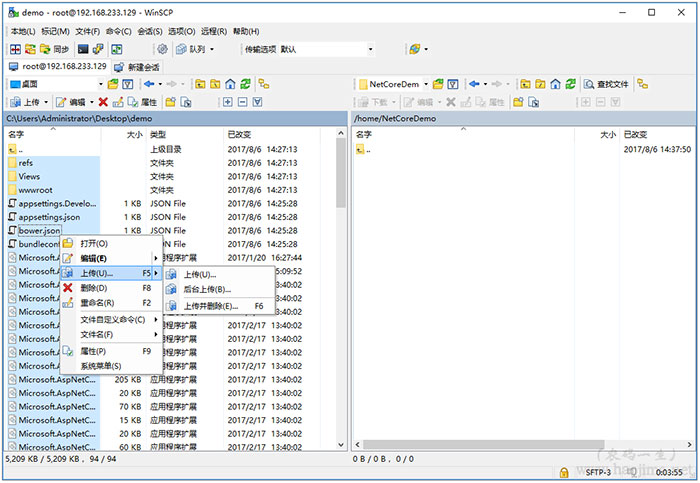Click the local panel filter icon
Screen dimensions: 700x483
tap(128, 84)
